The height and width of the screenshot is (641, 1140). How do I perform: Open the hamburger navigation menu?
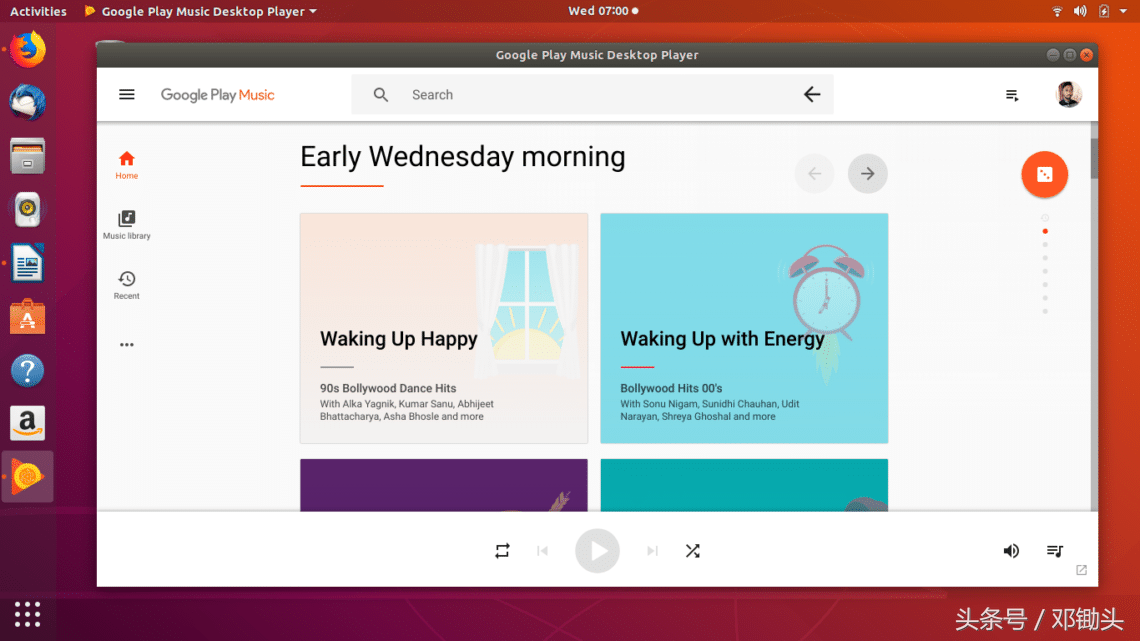127,94
